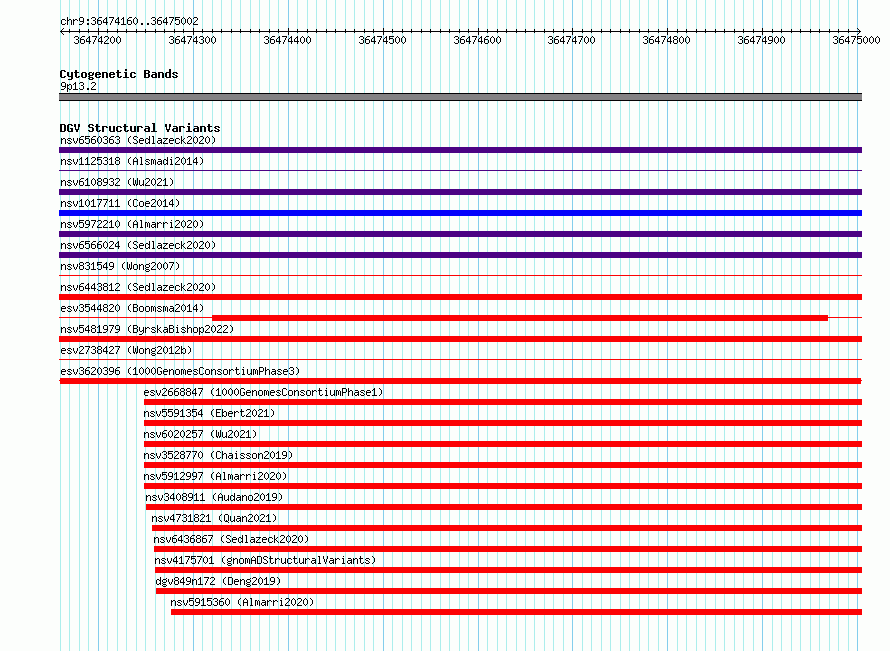Click the 9p13.2 band label
Screen dimensions: 890x651
click(78, 86)
